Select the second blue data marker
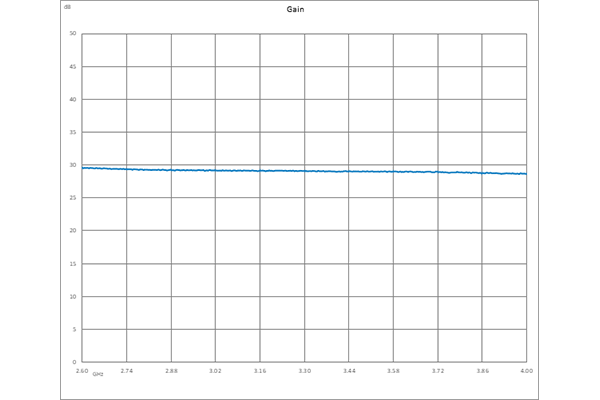The image size is (600, 400). 148,176
